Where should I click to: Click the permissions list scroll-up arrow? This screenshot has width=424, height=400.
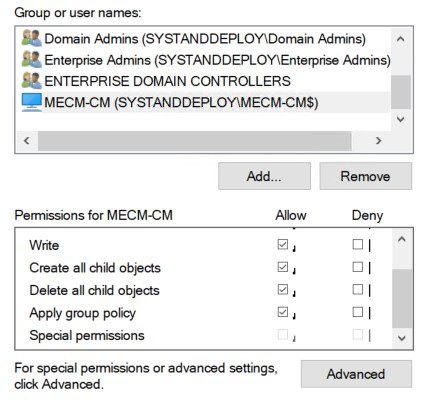coord(402,239)
